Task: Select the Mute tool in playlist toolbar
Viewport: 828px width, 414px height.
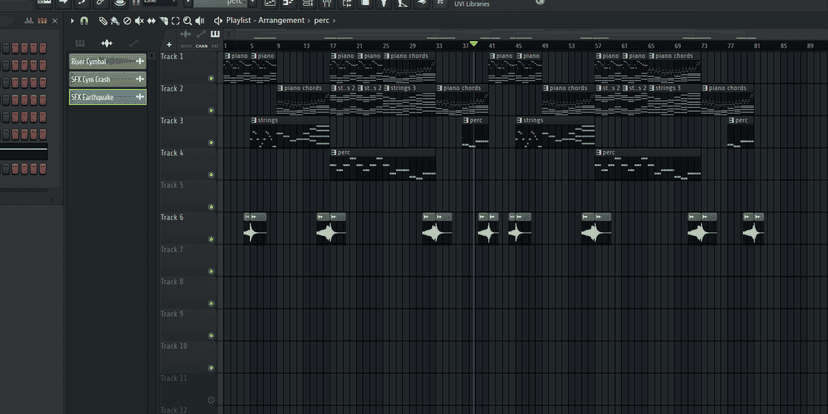Action: pos(139,20)
